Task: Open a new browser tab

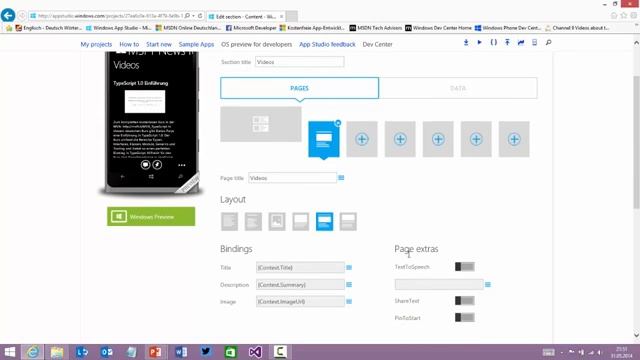Action: (x=291, y=16)
